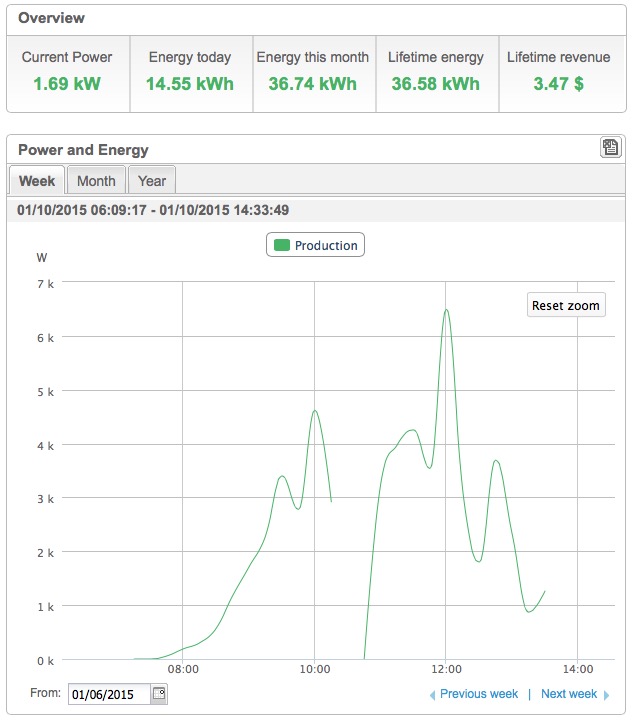632x720 pixels.
Task: Switch to the Year tab
Action: (152, 181)
